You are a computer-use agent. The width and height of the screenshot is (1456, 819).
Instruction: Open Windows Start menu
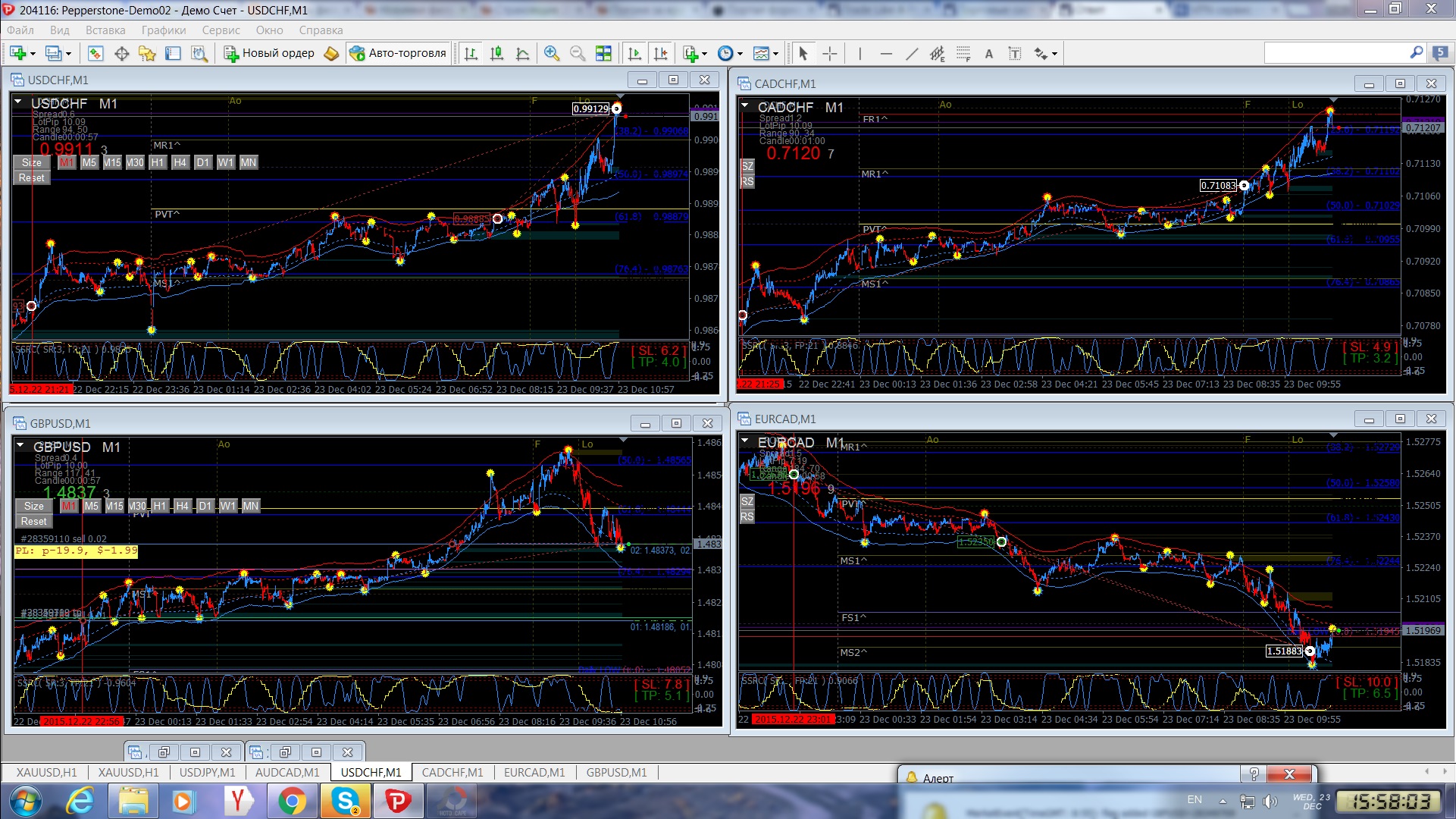(25, 801)
